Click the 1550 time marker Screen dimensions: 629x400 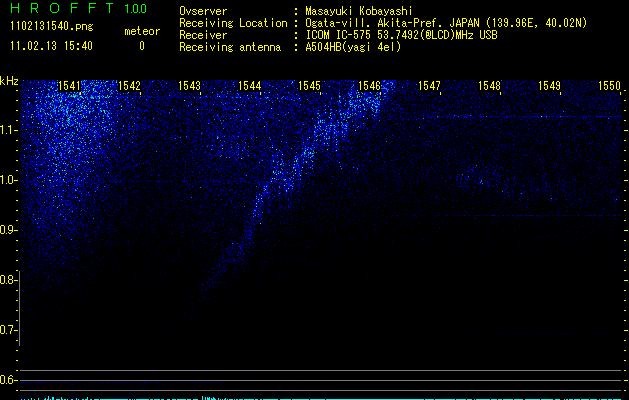pos(609,86)
